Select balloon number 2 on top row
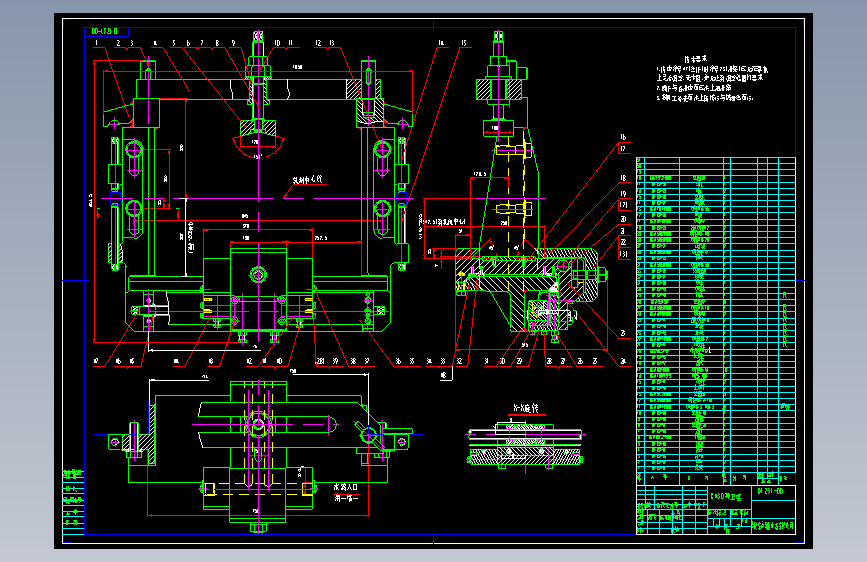The image size is (867, 562). (x=118, y=43)
